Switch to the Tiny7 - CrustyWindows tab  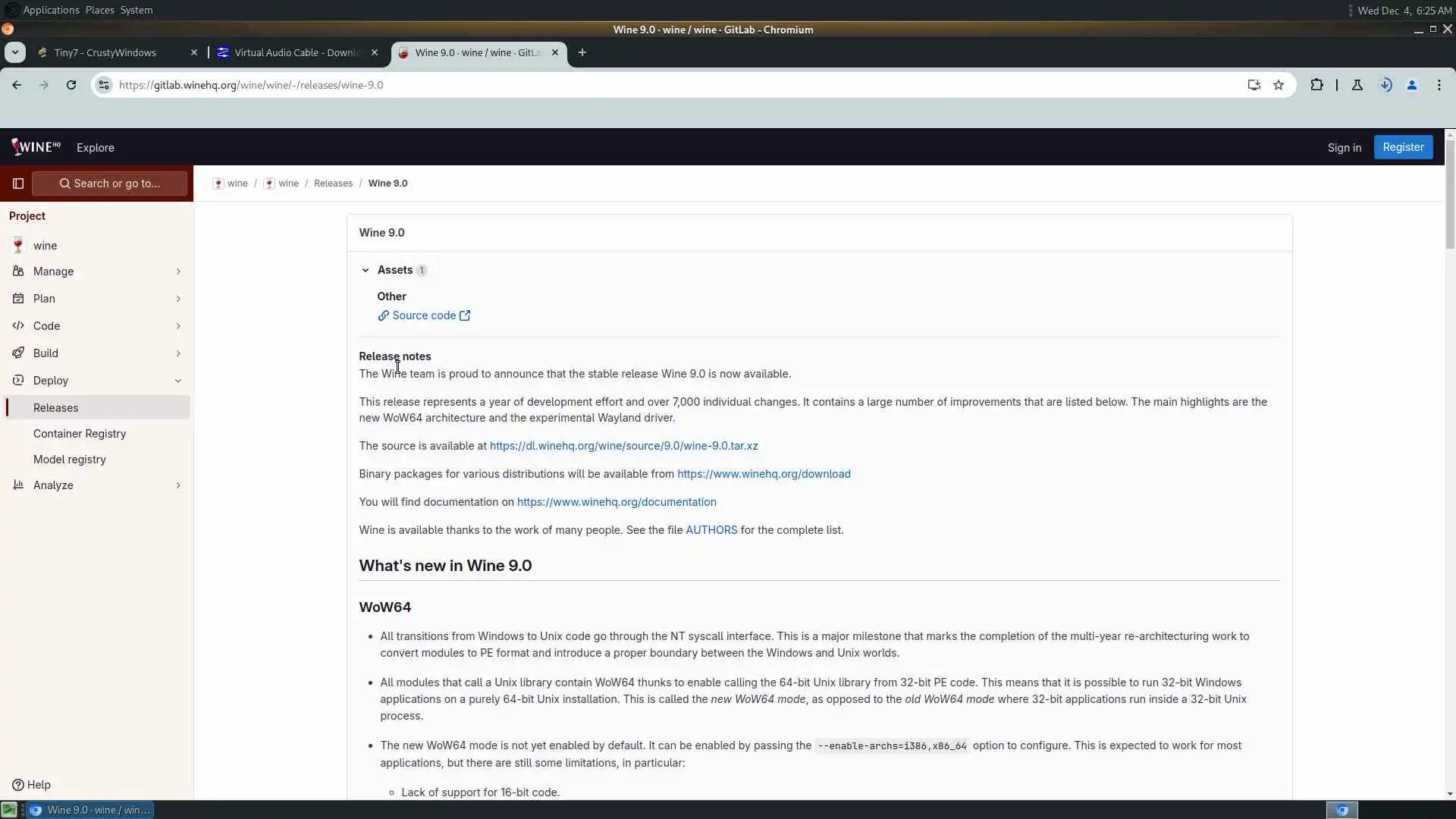pos(105,52)
